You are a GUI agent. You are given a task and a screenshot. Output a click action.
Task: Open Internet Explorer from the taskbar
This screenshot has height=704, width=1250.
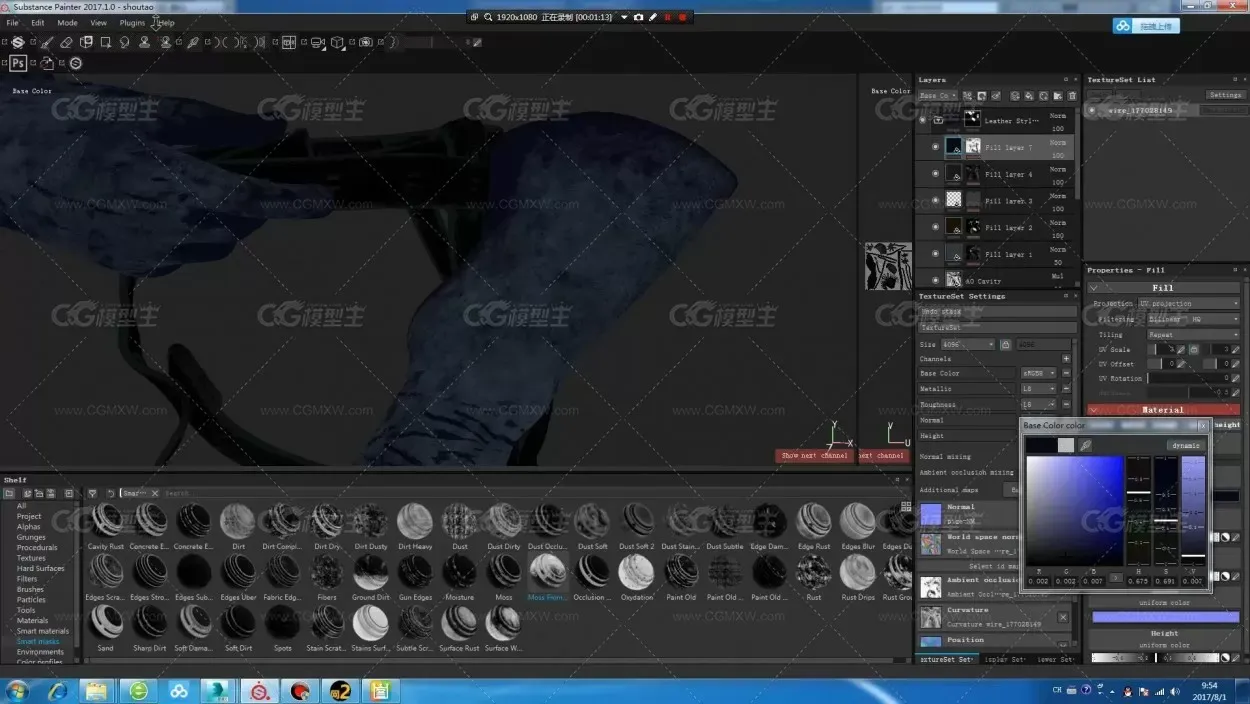pyautogui.click(x=56, y=691)
